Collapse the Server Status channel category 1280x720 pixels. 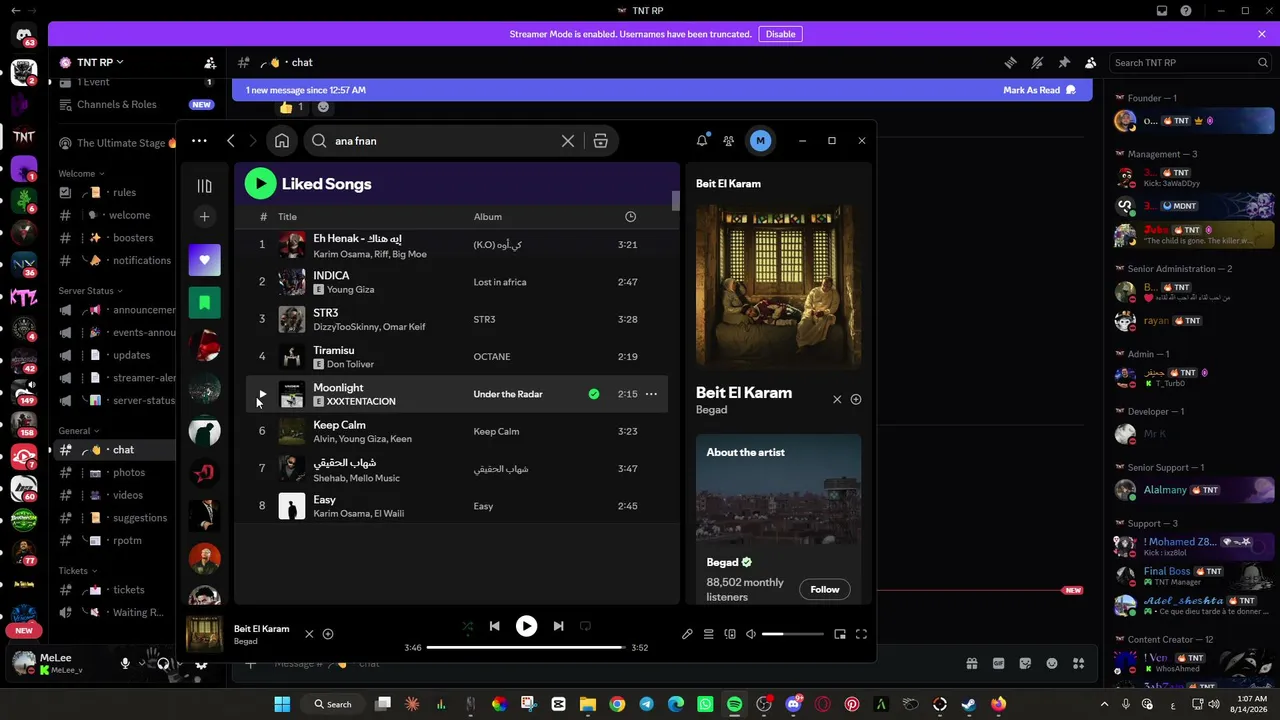[x=90, y=291]
